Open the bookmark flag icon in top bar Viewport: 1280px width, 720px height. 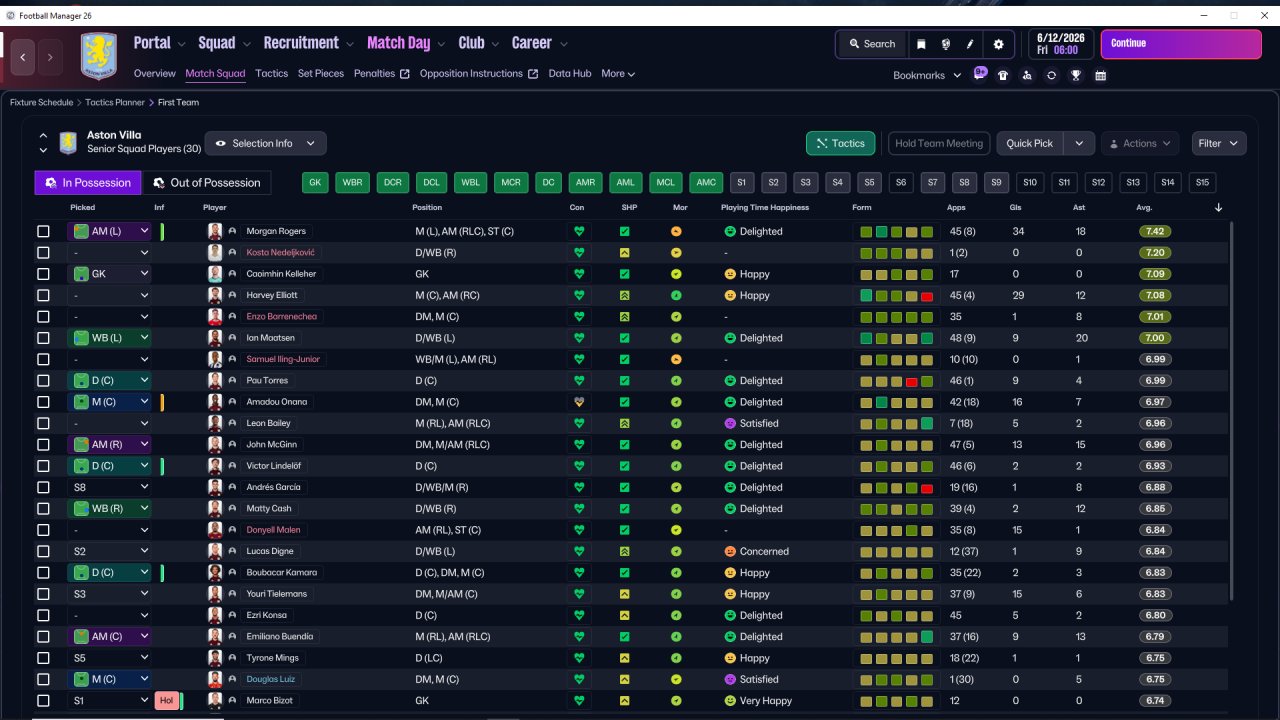point(921,44)
